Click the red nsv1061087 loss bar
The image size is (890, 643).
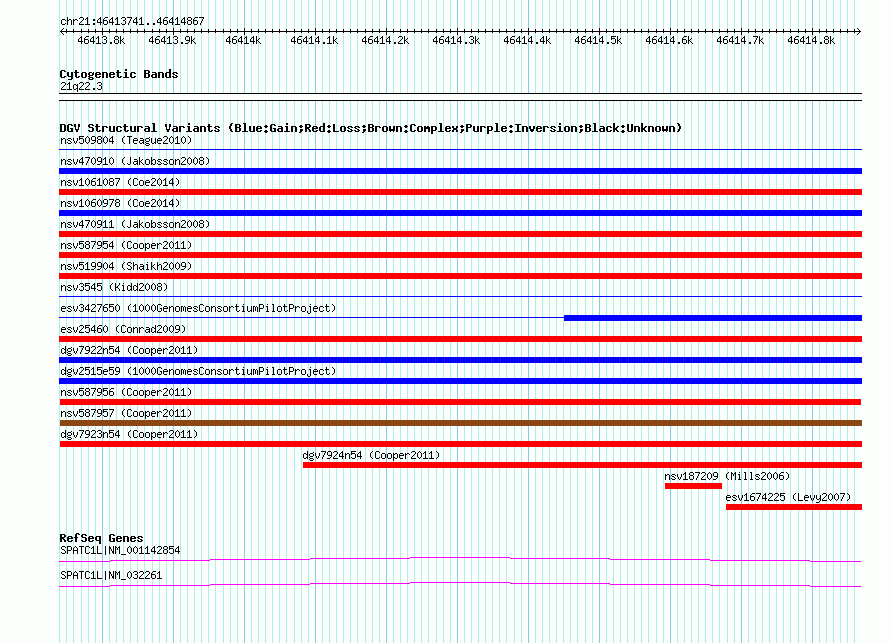[460, 192]
